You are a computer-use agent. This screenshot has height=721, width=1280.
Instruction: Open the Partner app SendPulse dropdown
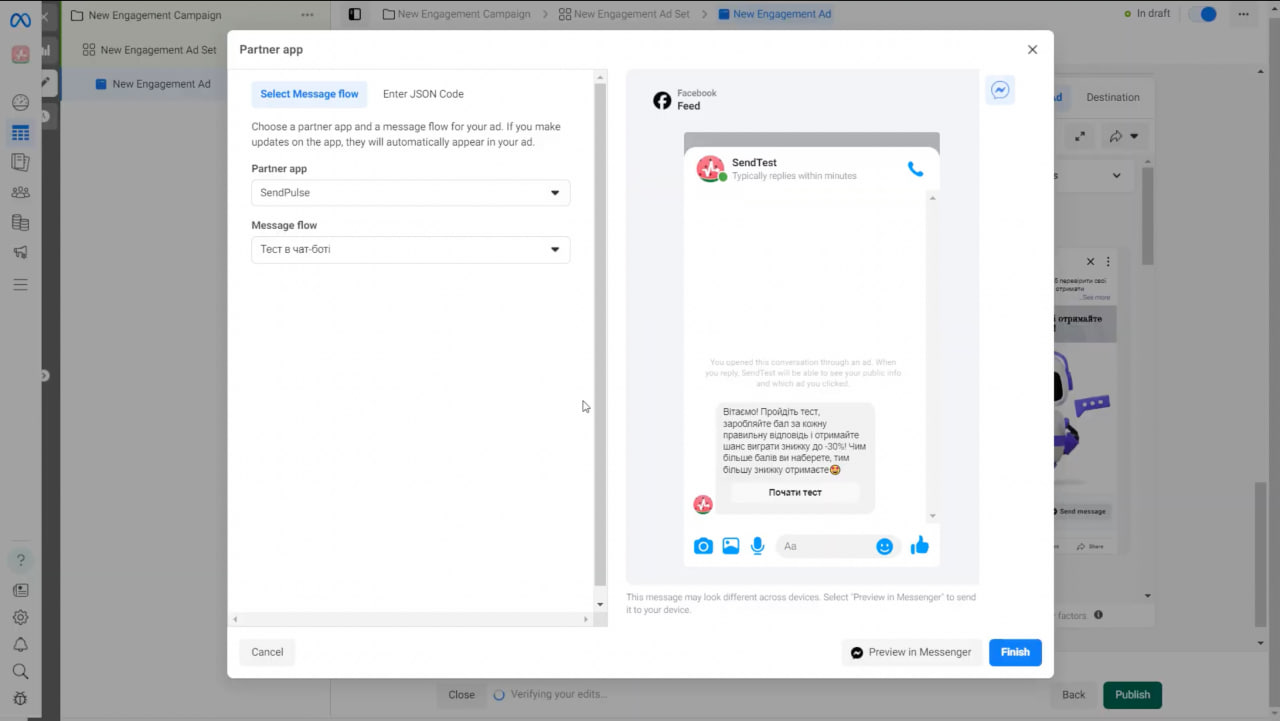[x=410, y=193]
